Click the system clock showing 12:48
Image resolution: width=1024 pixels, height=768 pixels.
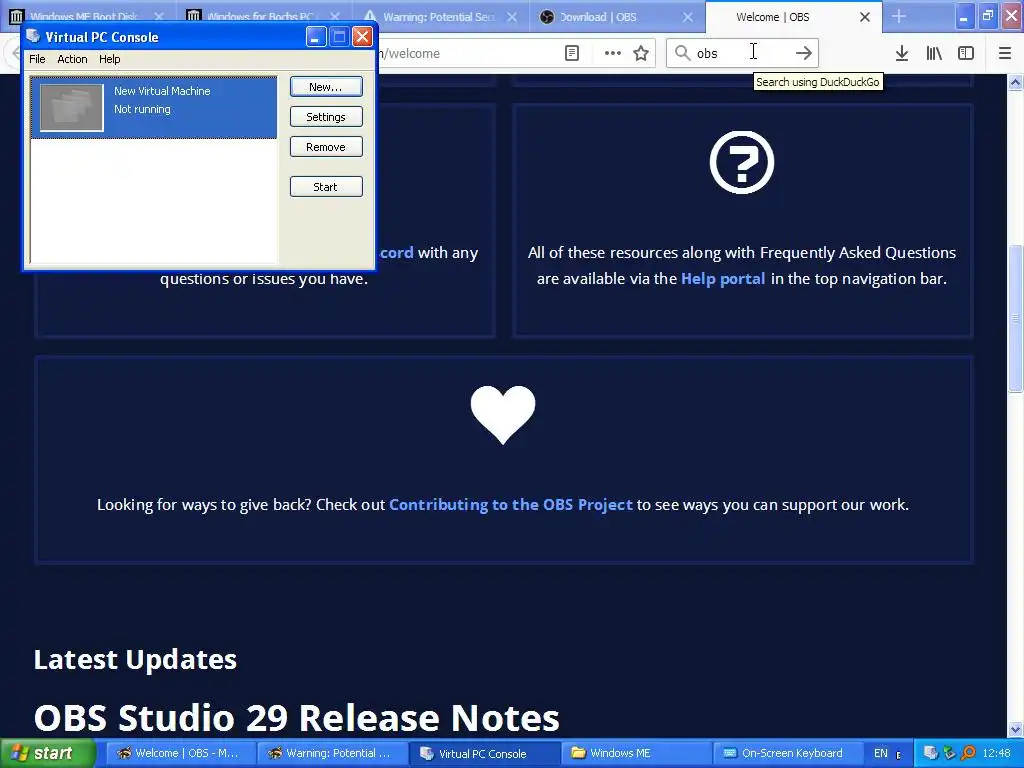pyautogui.click(x=997, y=754)
